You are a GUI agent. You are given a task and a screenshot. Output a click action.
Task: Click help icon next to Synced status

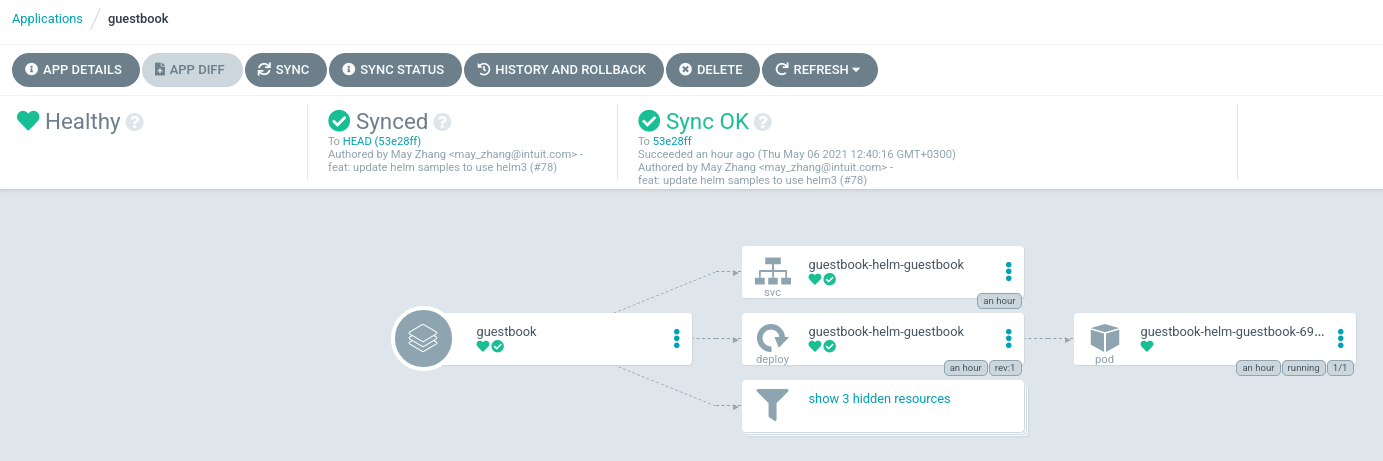coord(442,122)
